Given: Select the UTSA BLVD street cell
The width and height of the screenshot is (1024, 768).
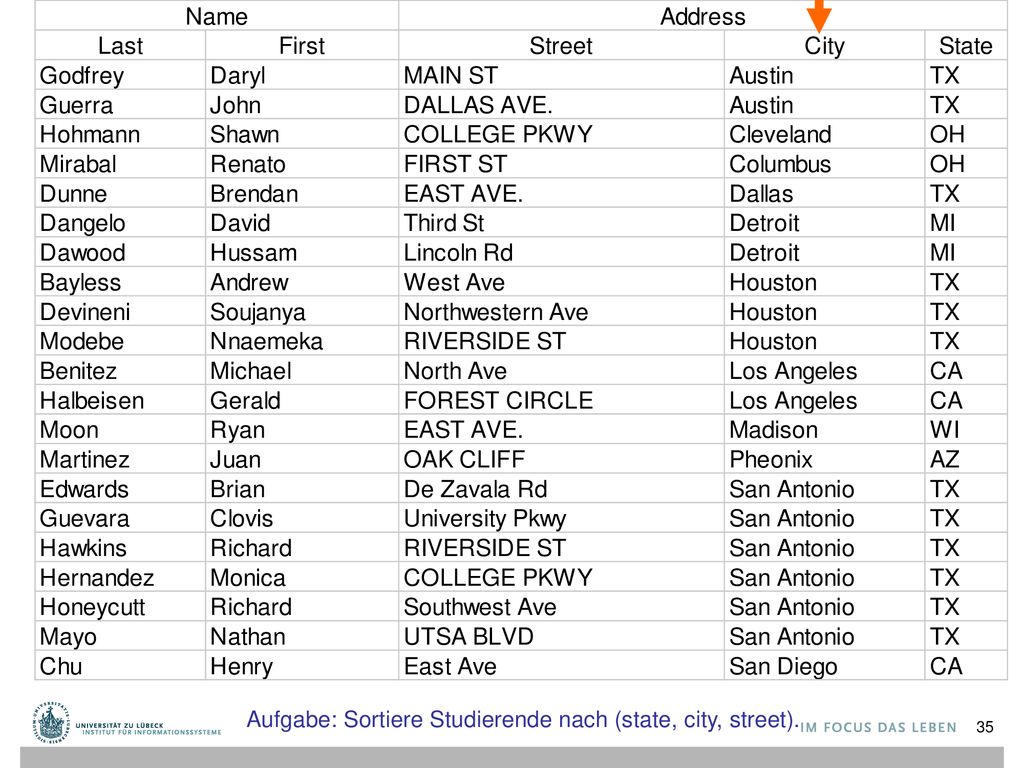Looking at the screenshot, I should [x=561, y=637].
